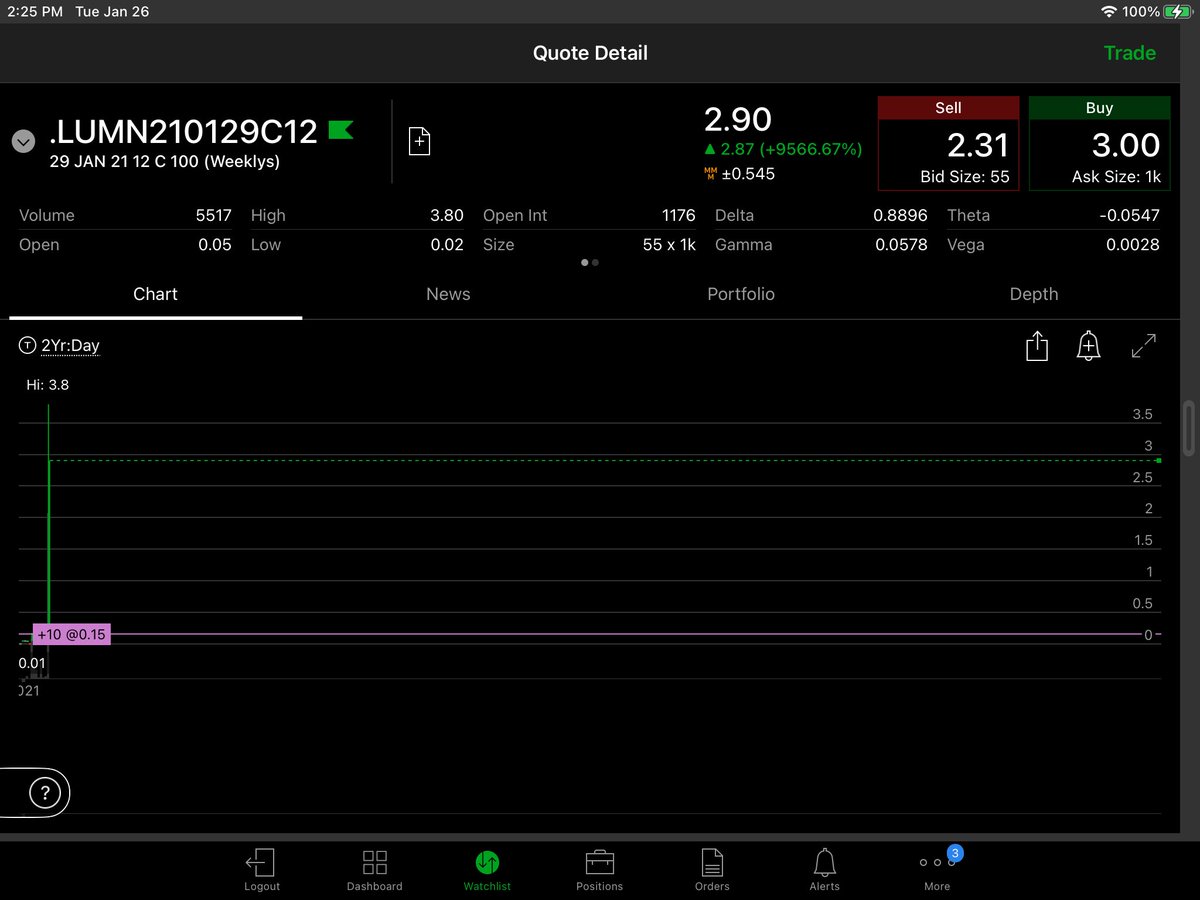Tap the last price 2.90
This screenshot has height=900, width=1200.
738,119
